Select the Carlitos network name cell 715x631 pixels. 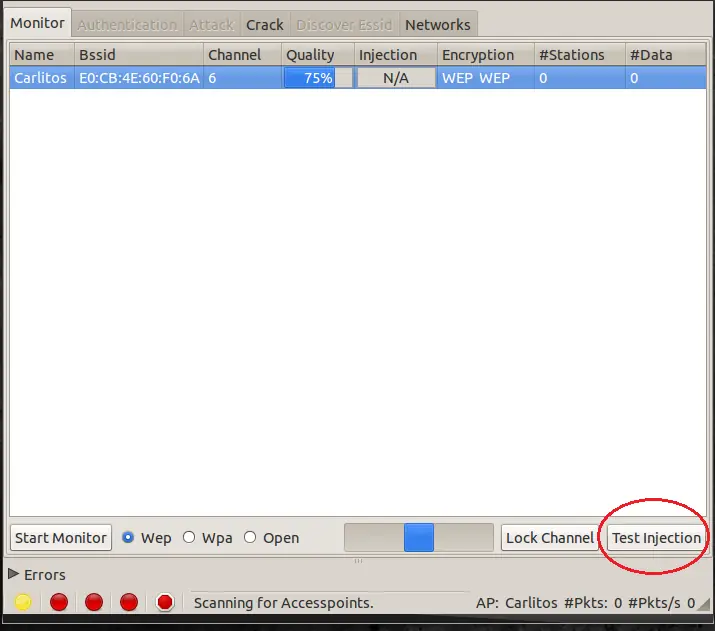[x=41, y=78]
